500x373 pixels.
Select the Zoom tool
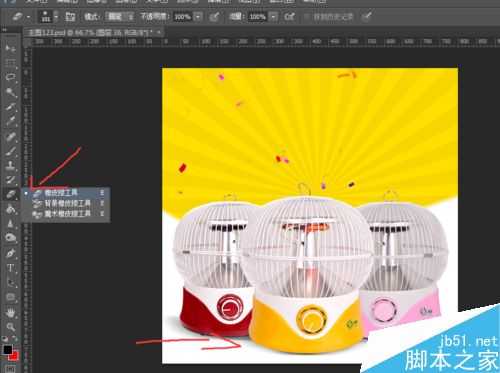[x=11, y=327]
